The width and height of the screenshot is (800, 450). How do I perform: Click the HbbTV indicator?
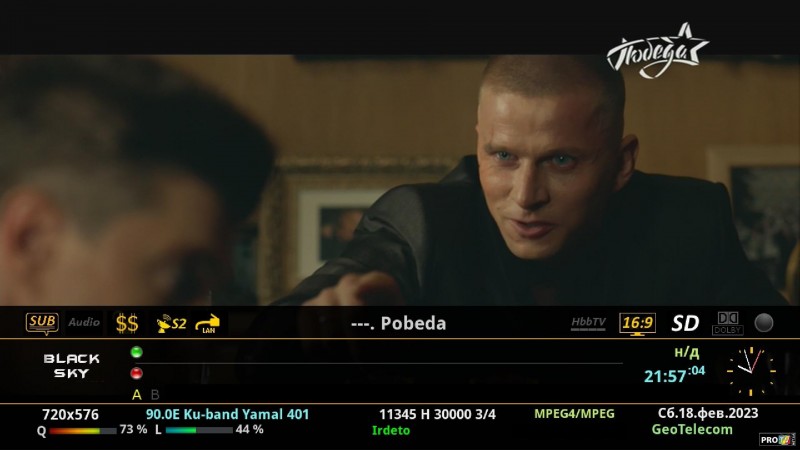tap(588, 323)
